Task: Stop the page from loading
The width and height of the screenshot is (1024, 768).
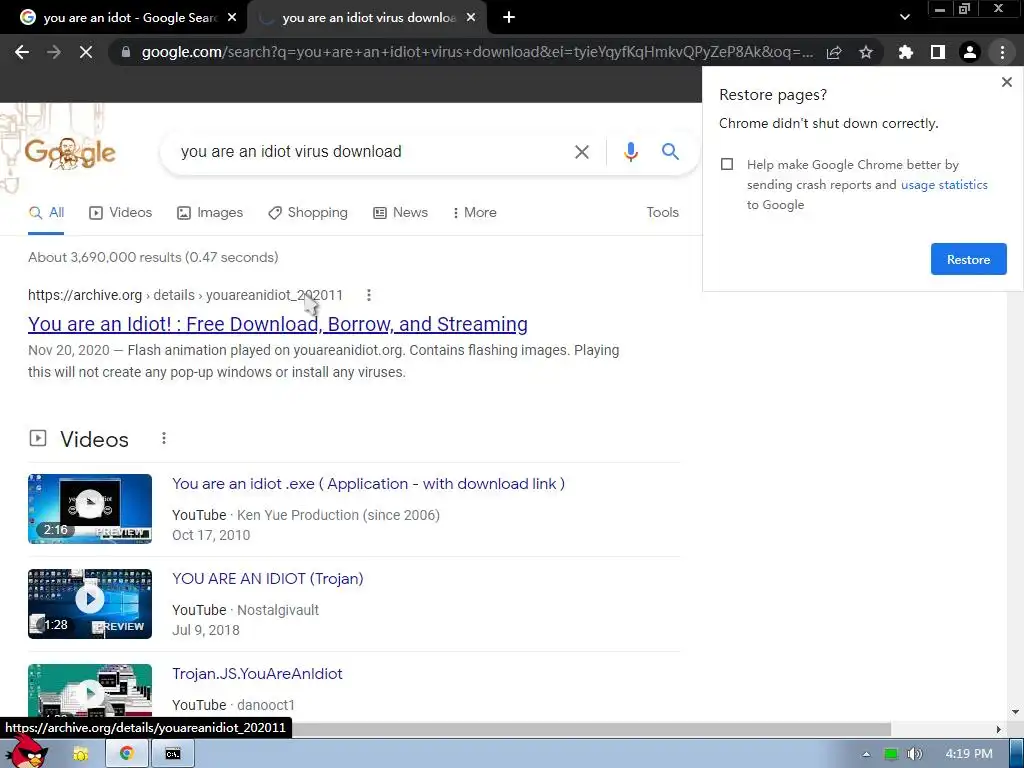Action: [86, 52]
